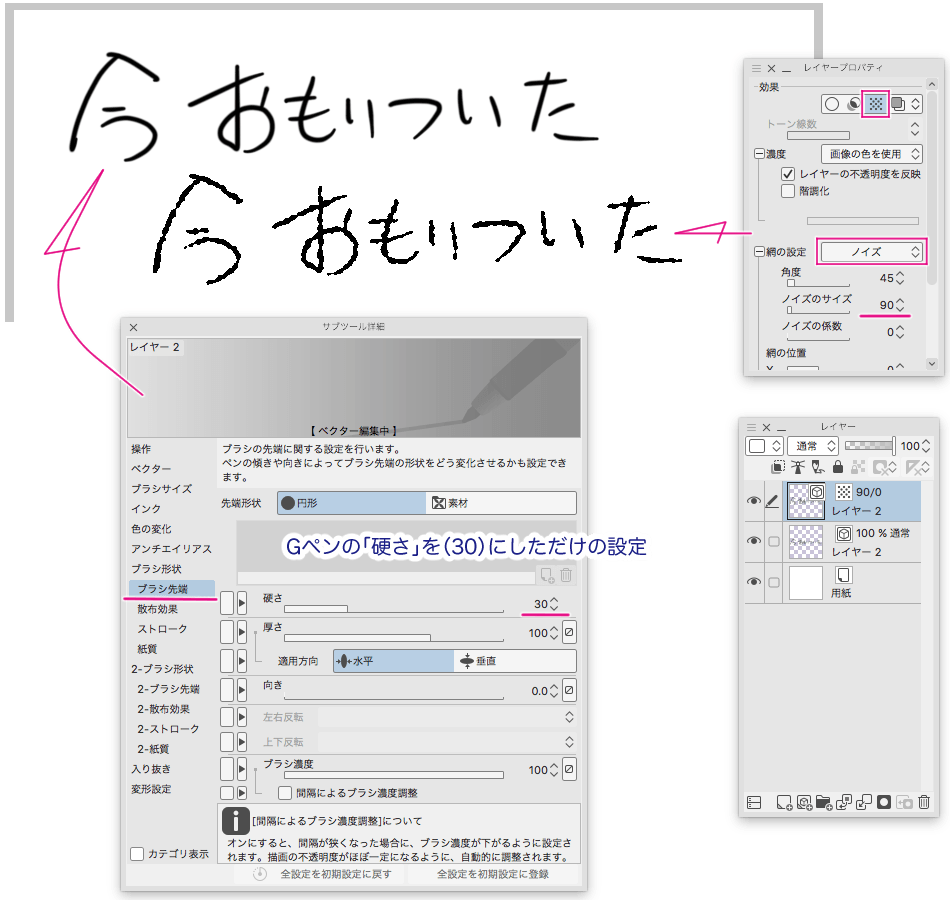The height and width of the screenshot is (900, 950).
Task: Open the ノイズ dot type dropdown
Action: tap(871, 252)
